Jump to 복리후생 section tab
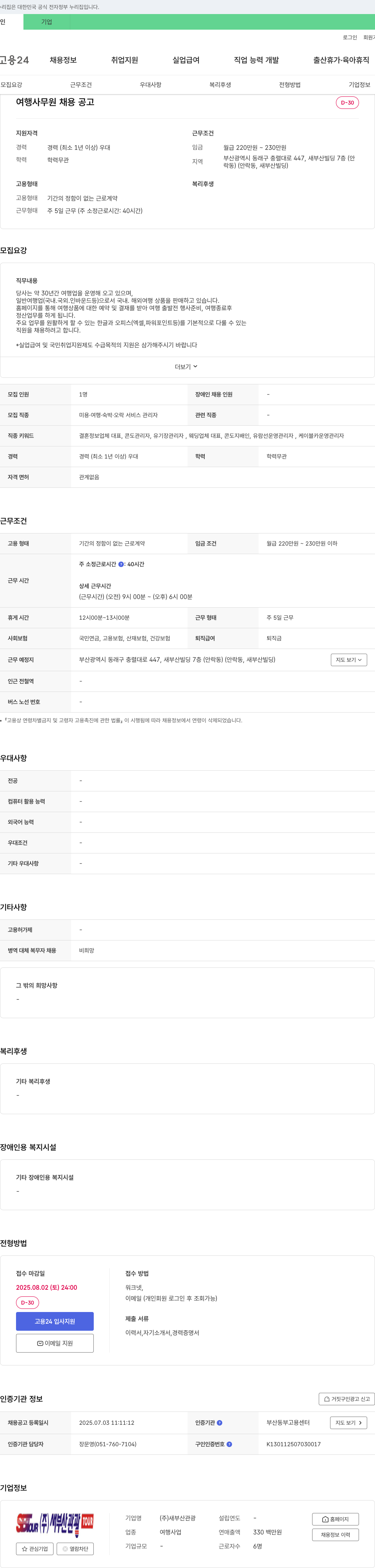The image size is (375, 1568). click(220, 85)
